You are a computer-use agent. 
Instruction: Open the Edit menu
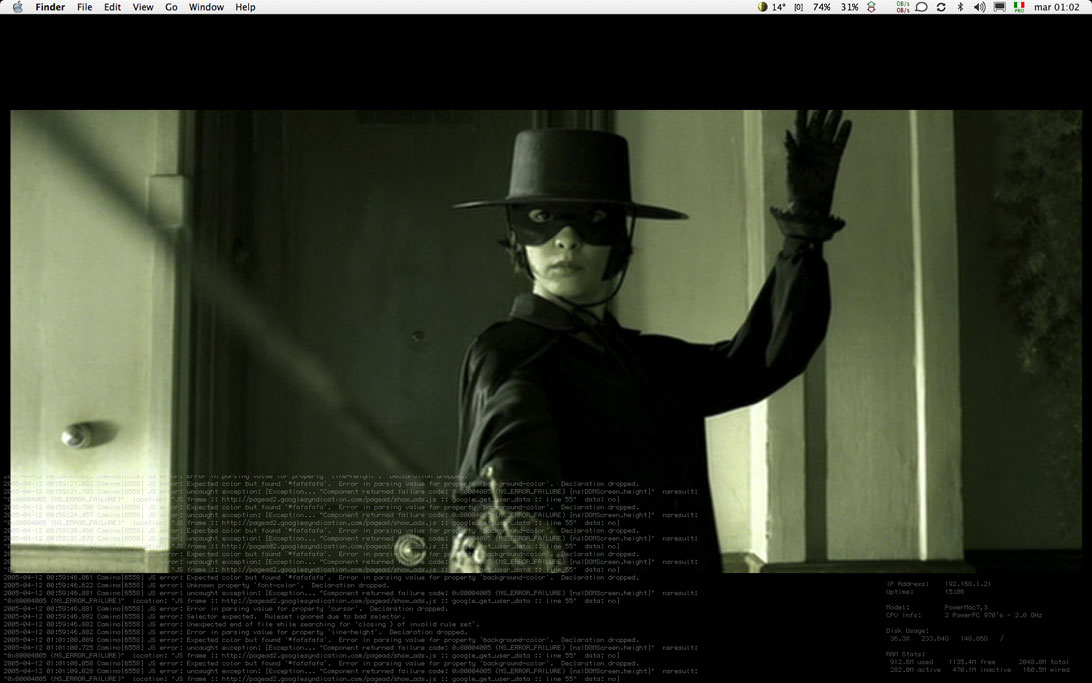tap(113, 7)
